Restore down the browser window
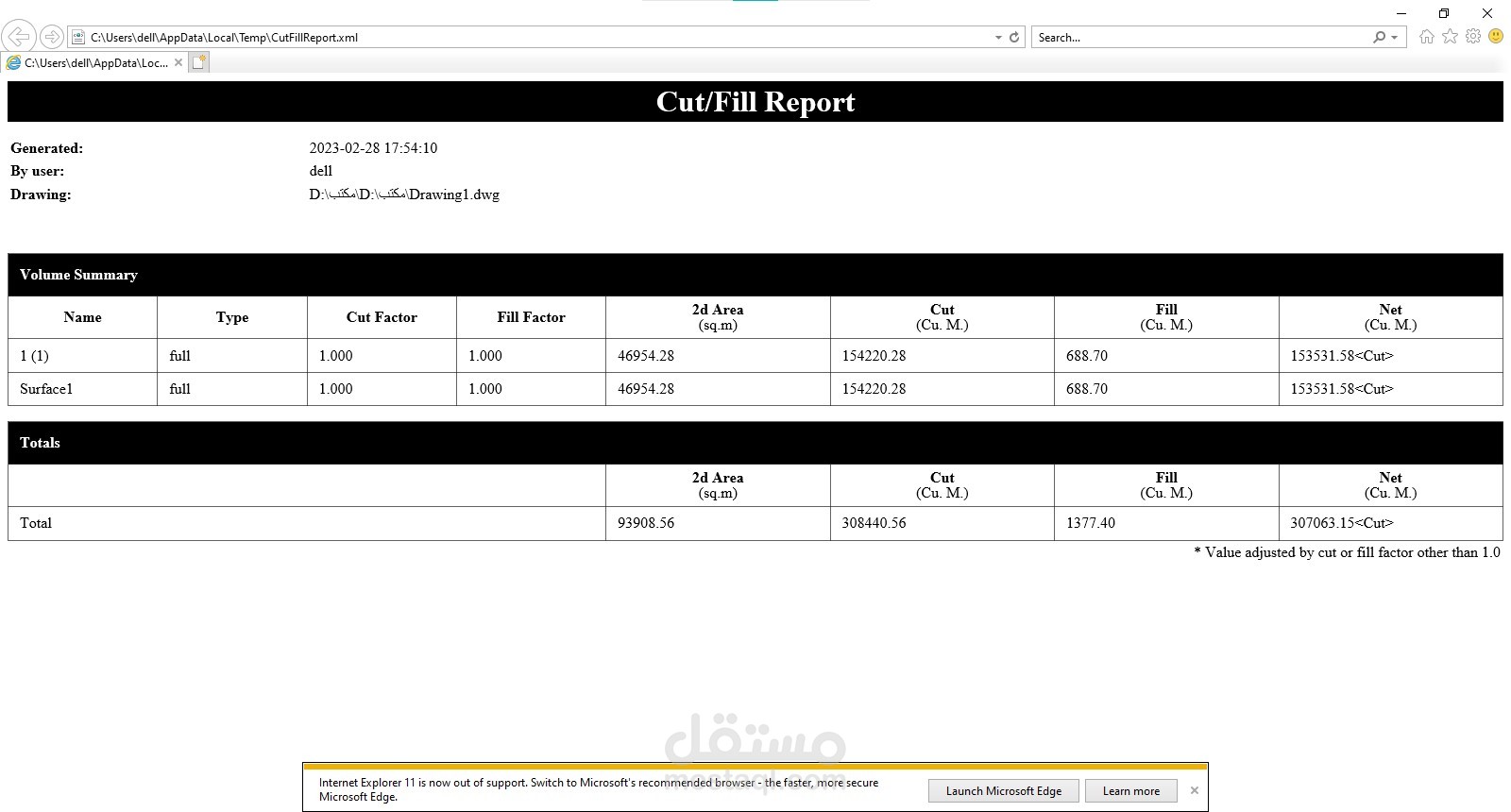1511x812 pixels. [1444, 13]
